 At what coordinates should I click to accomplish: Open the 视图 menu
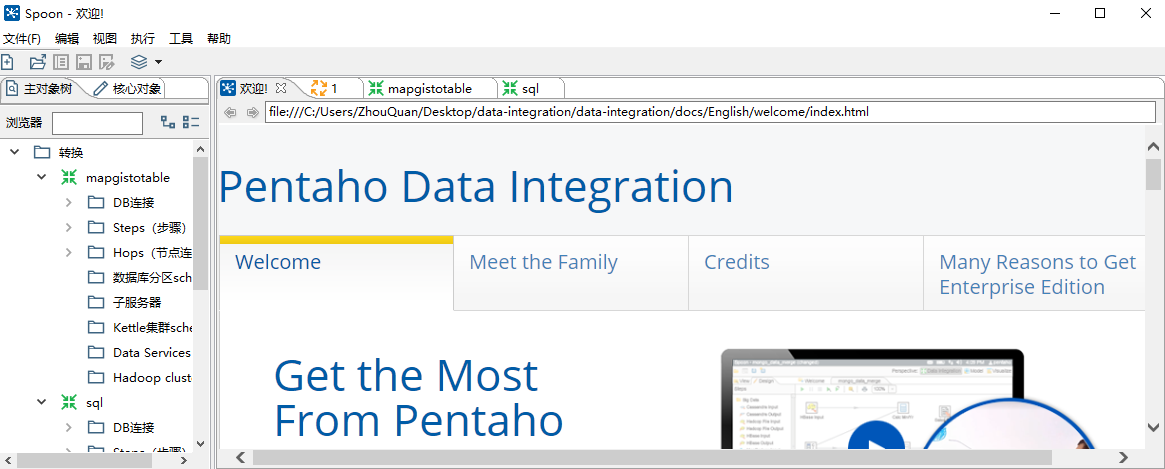(x=105, y=39)
